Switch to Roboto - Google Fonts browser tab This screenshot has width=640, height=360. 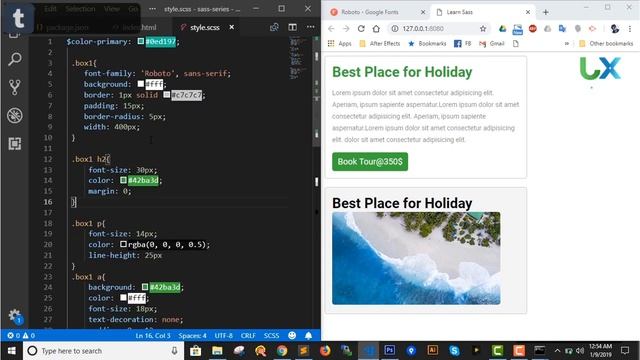coord(378,12)
